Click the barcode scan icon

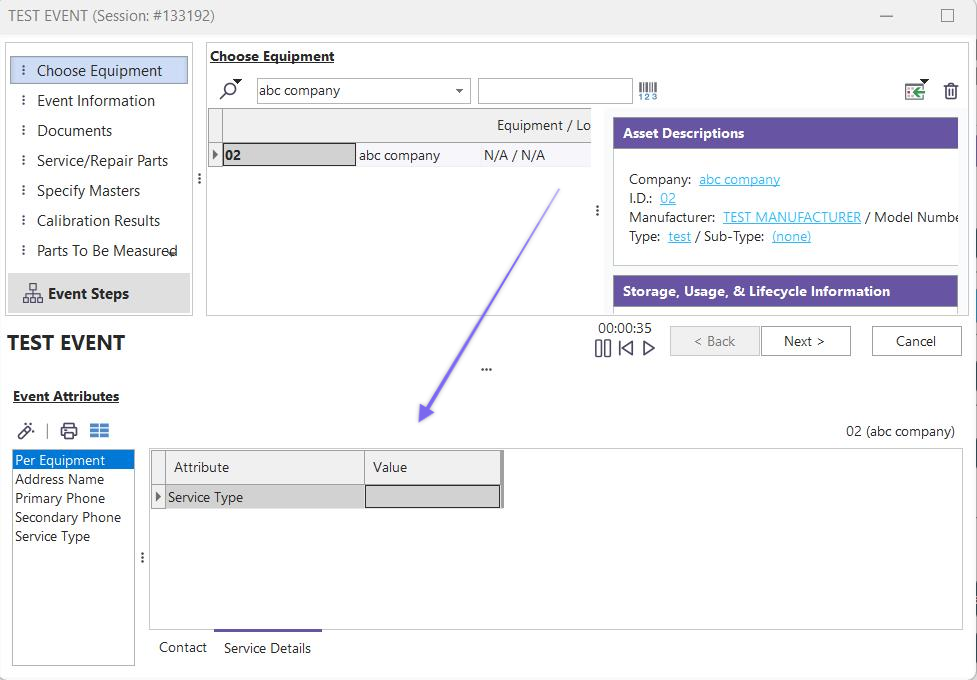pos(648,91)
